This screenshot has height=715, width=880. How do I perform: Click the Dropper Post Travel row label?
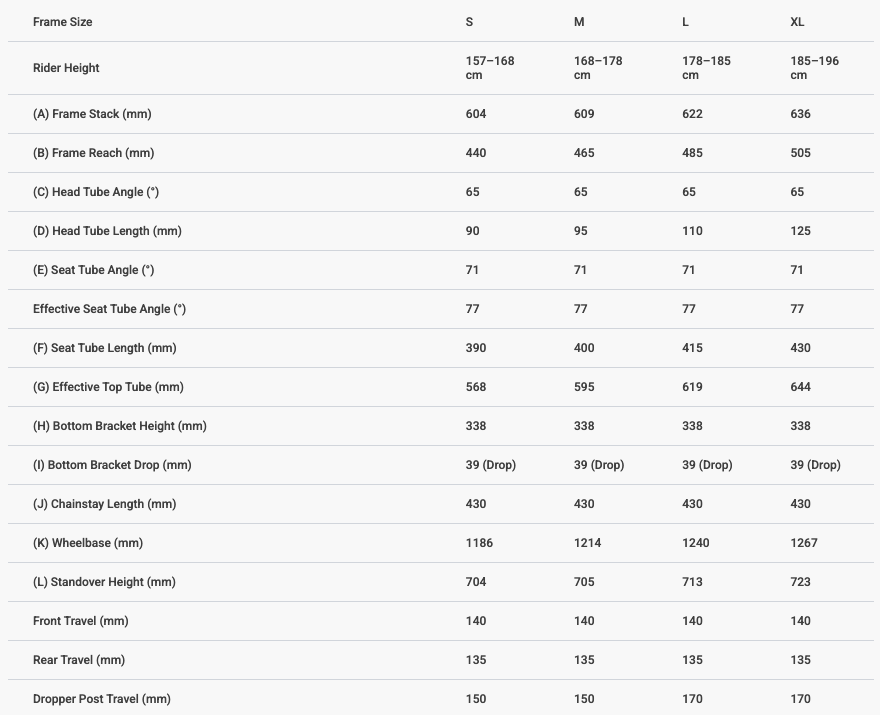pyautogui.click(x=102, y=699)
